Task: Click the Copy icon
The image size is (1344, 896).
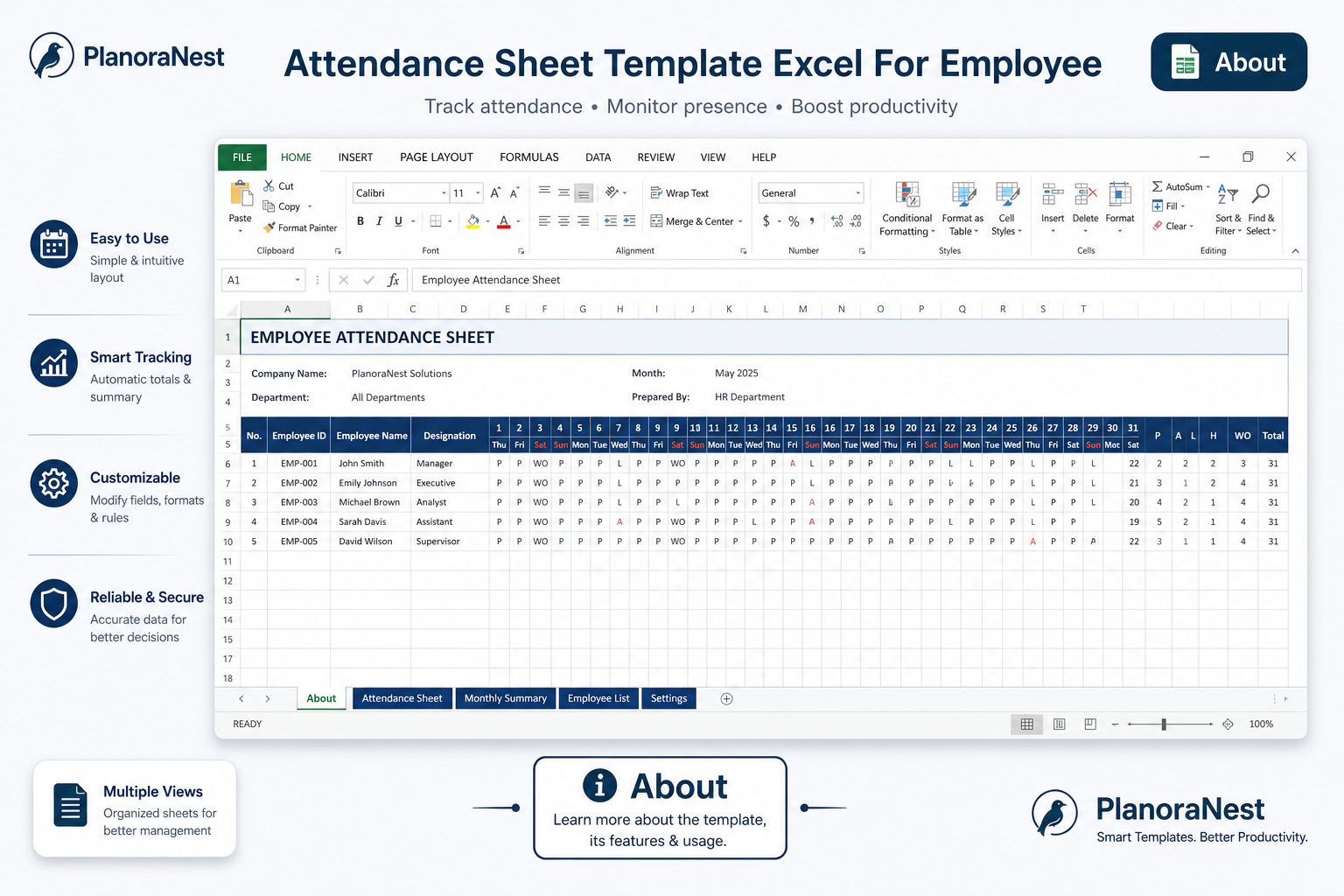Action: pos(269,206)
